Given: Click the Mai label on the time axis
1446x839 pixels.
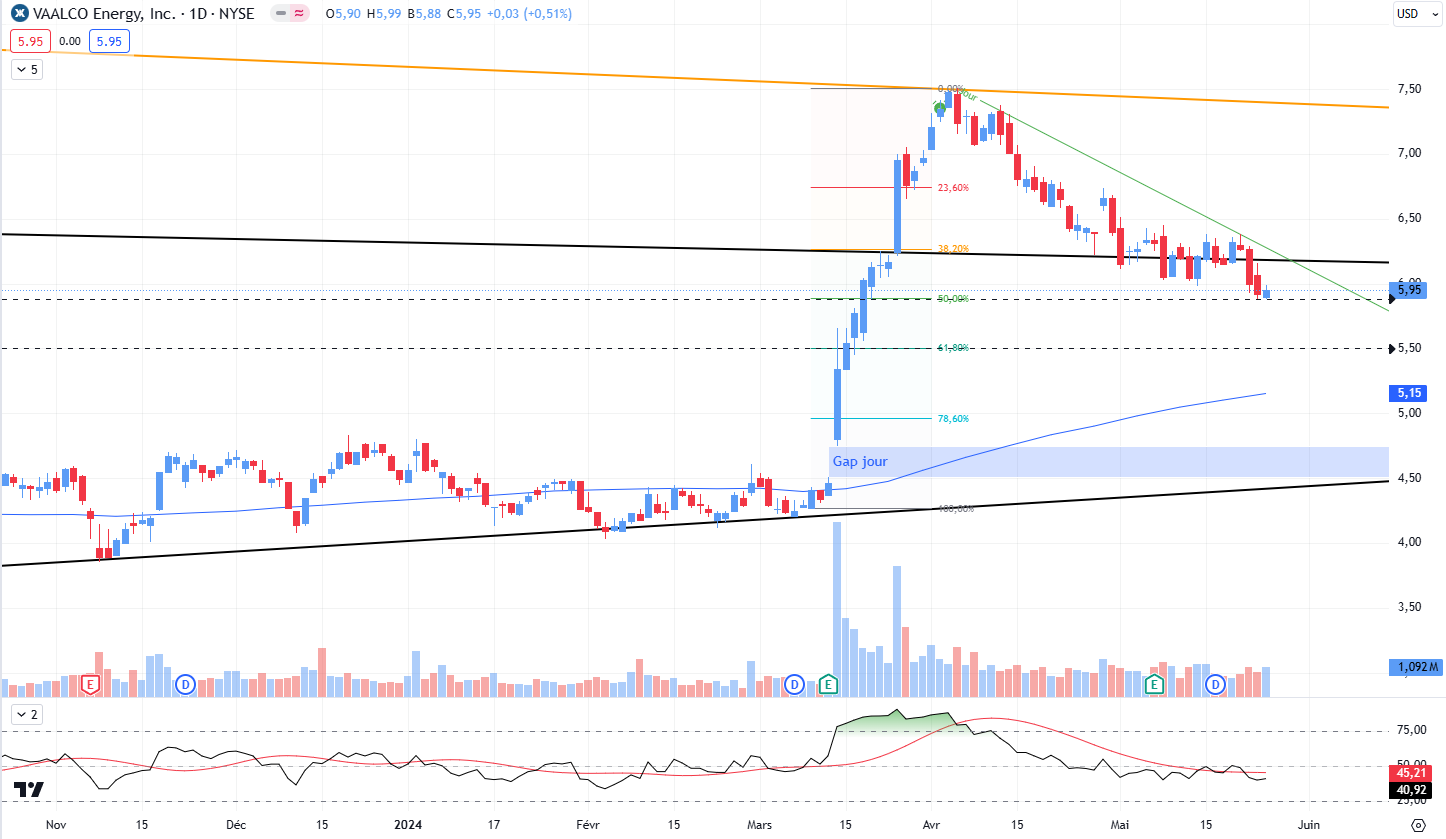Looking at the screenshot, I should [x=1120, y=825].
